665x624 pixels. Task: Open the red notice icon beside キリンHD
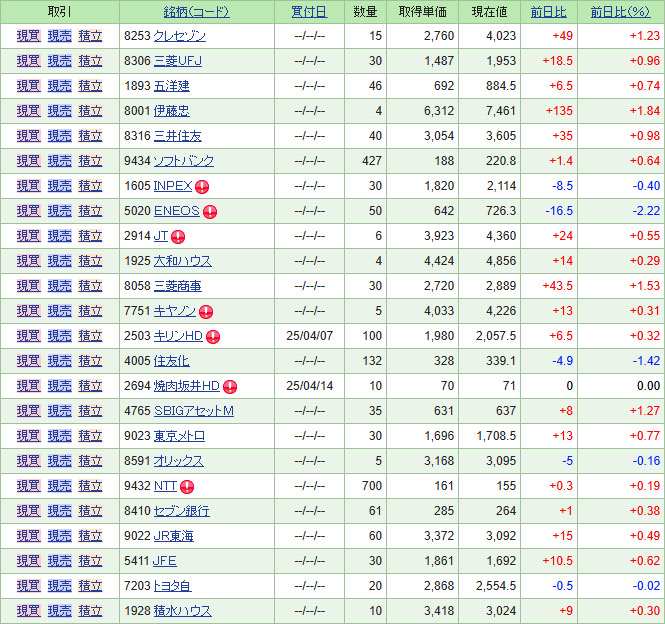coord(213,336)
